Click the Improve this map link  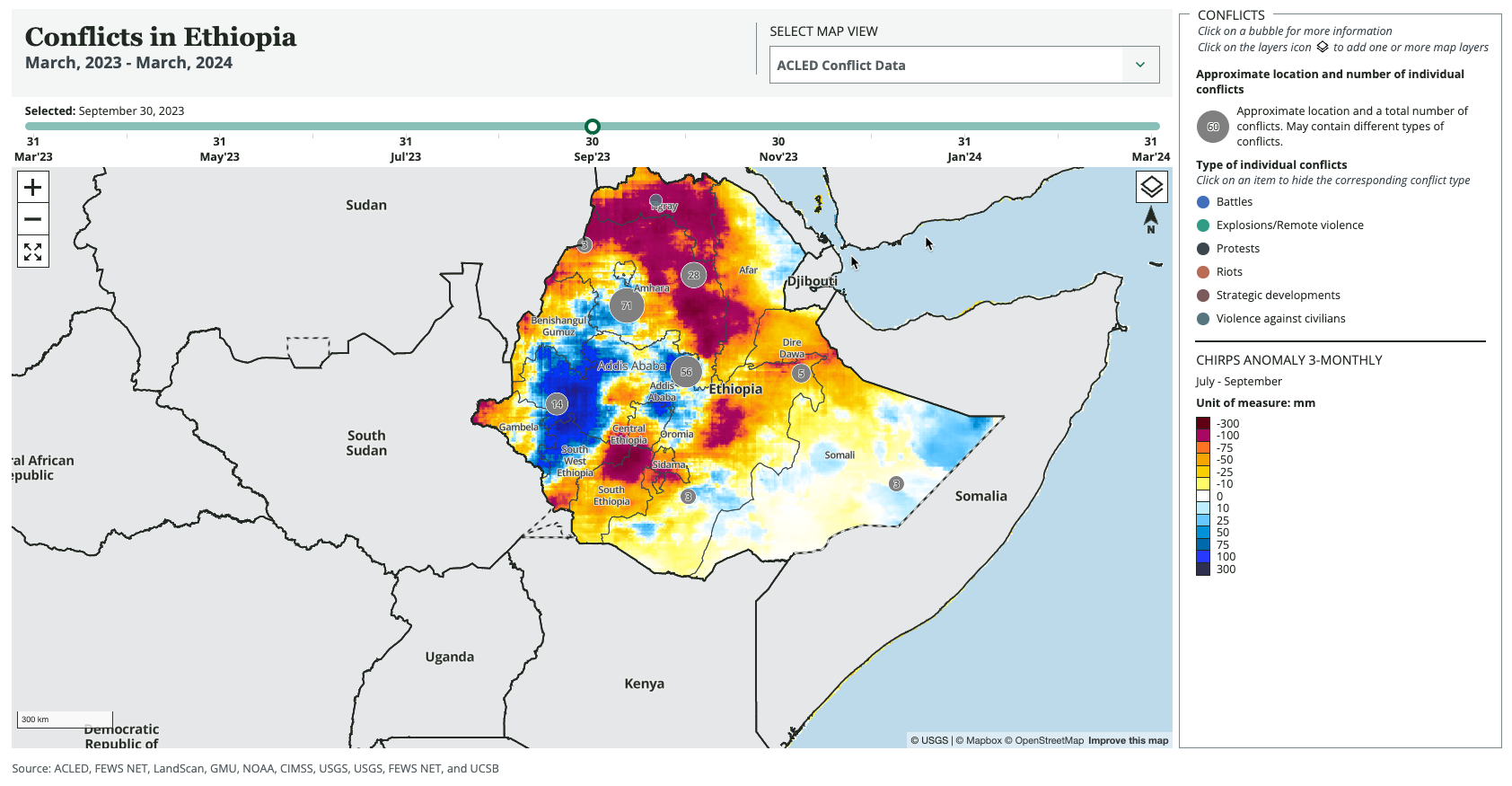pos(1128,741)
